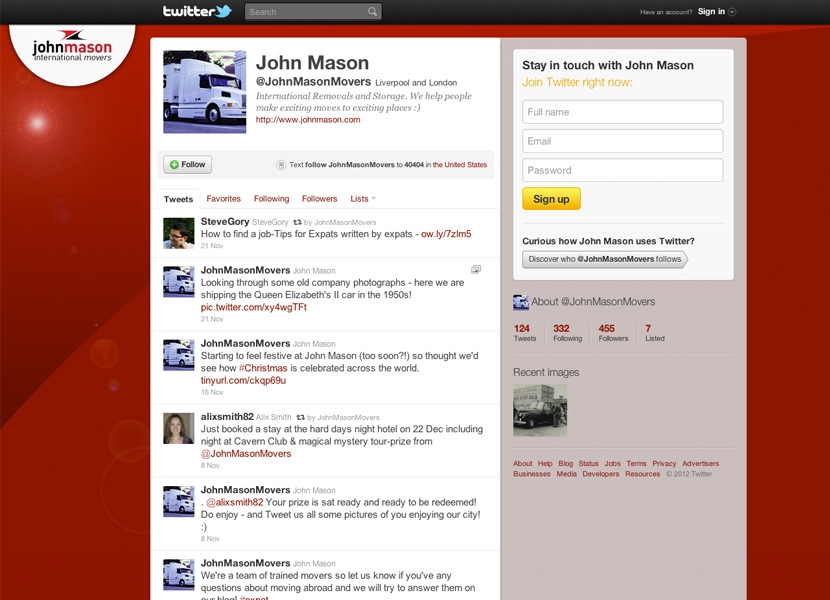The image size is (830, 600).
Task: Click the image attachment icon on Queen Elizabeth tweet
Action: click(476, 270)
